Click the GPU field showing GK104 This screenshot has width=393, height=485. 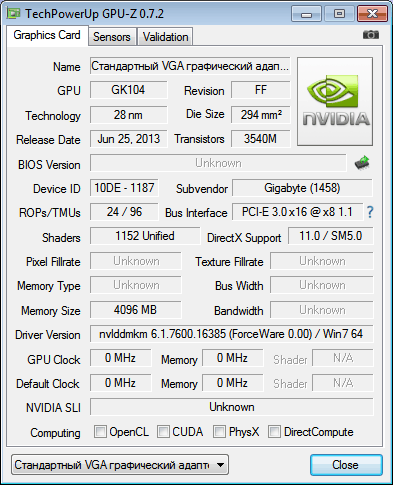[128, 90]
